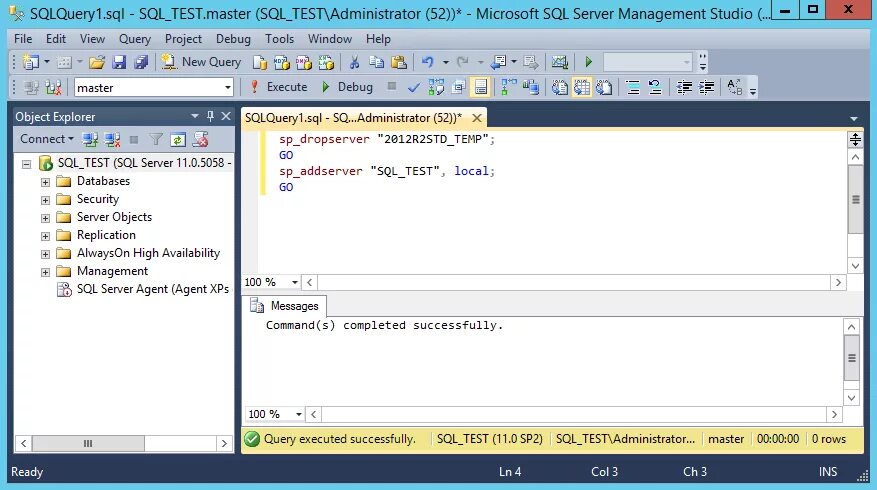This screenshot has height=490, width=877.
Task: Click the Debug button in SQL toolbar
Action: (347, 87)
